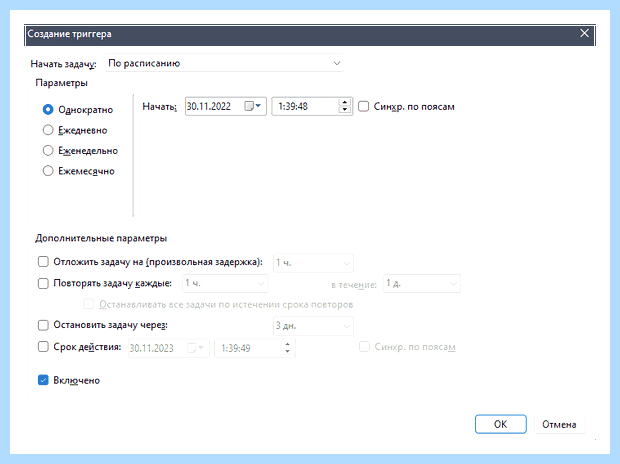This screenshot has width=620, height=464.
Task: Open the в течение 1 д. duration dropdown
Action: point(422,284)
